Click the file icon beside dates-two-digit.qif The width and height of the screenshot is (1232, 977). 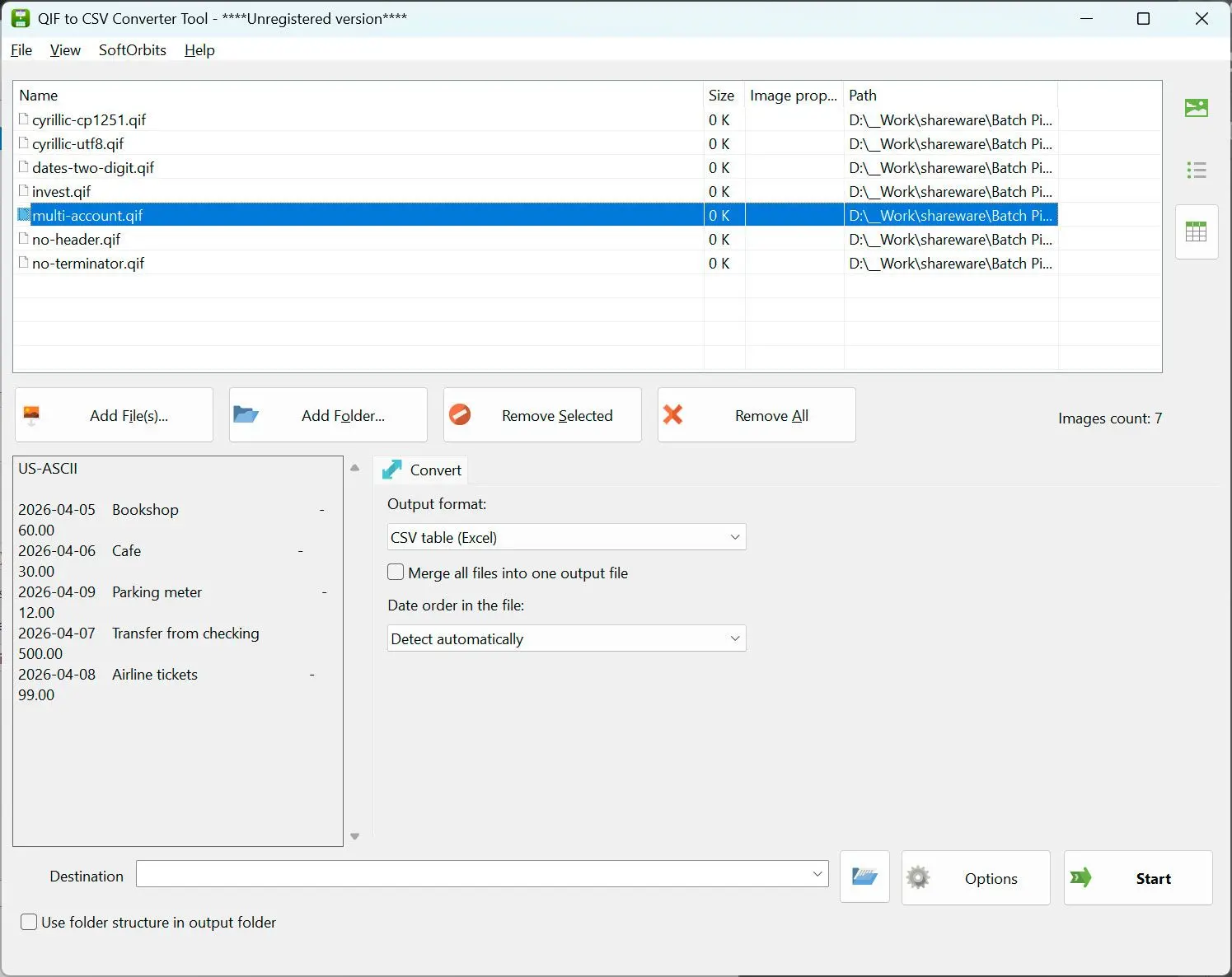point(24,167)
